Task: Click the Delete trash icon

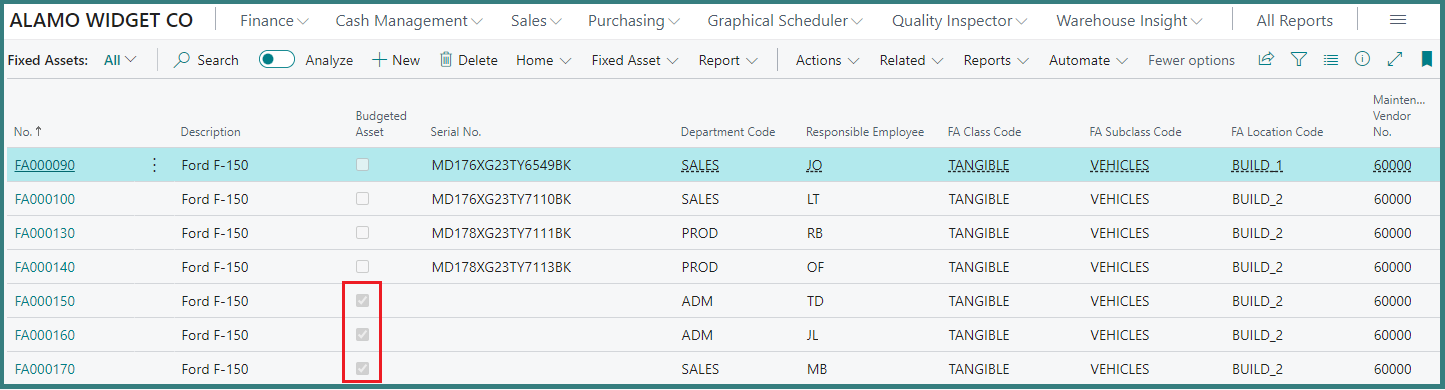Action: coord(446,60)
